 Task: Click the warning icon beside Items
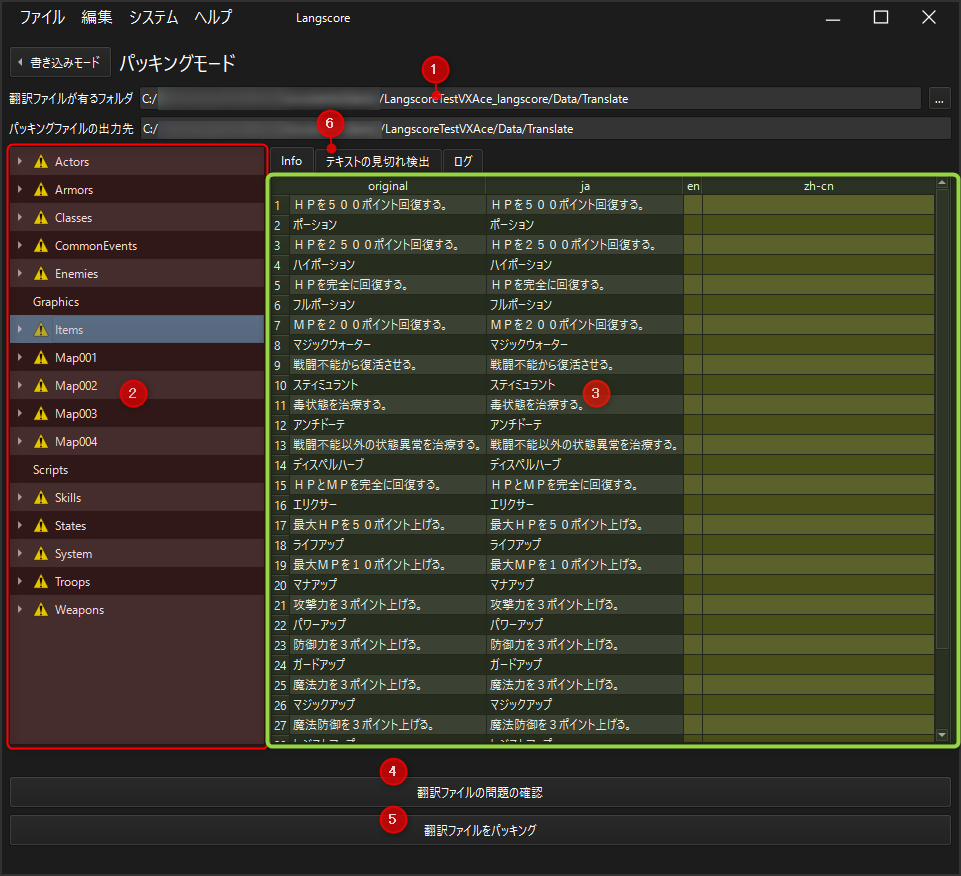[41, 330]
